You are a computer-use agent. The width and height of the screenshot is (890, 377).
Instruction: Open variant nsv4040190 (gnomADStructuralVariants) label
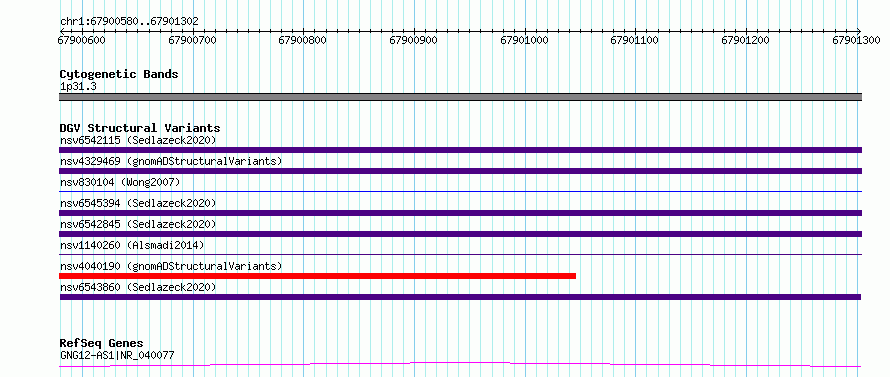click(171, 266)
